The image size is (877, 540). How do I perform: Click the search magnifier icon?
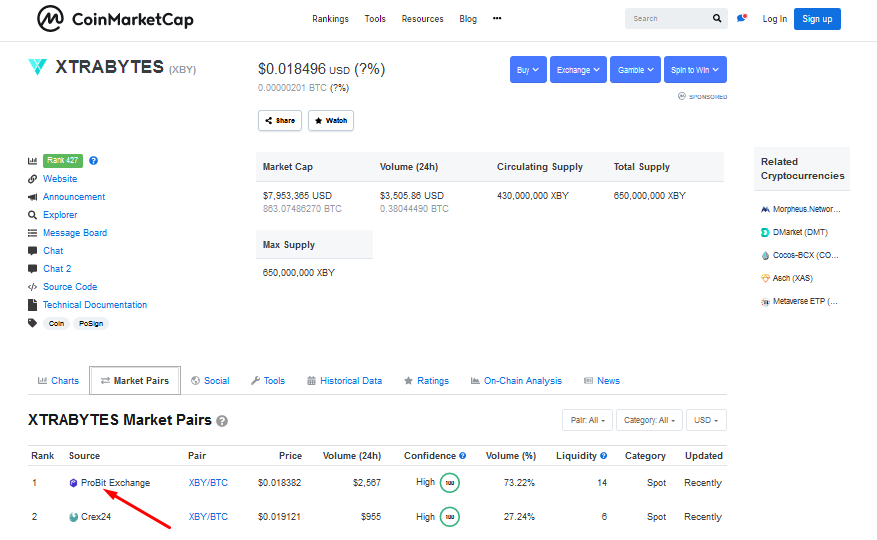click(716, 18)
